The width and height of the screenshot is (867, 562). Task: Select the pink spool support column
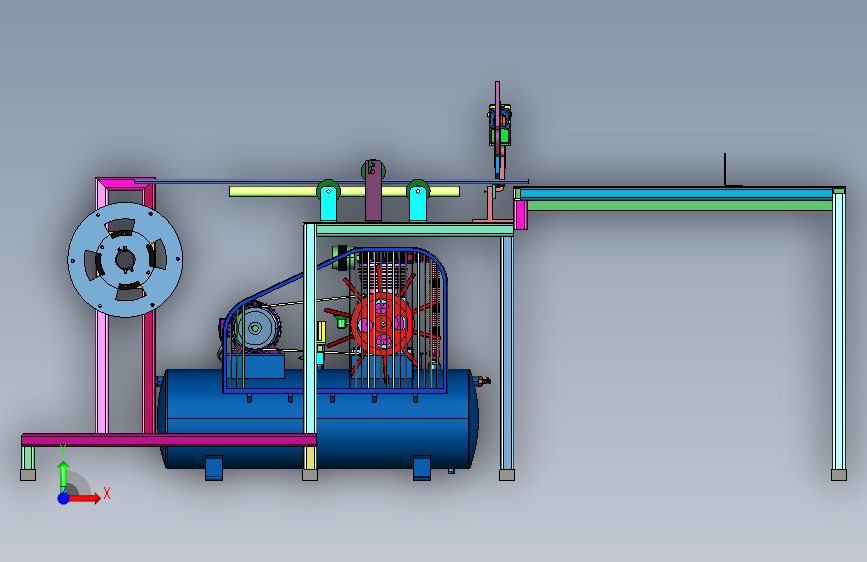point(102,310)
